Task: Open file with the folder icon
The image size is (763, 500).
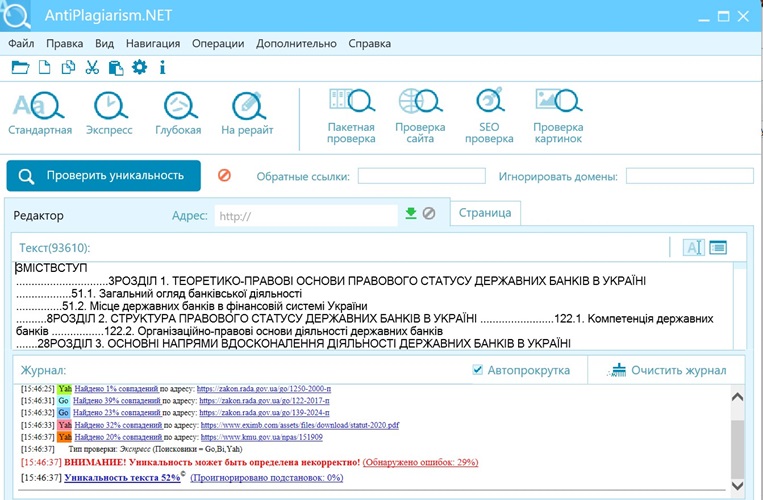Action: pyautogui.click(x=20, y=67)
